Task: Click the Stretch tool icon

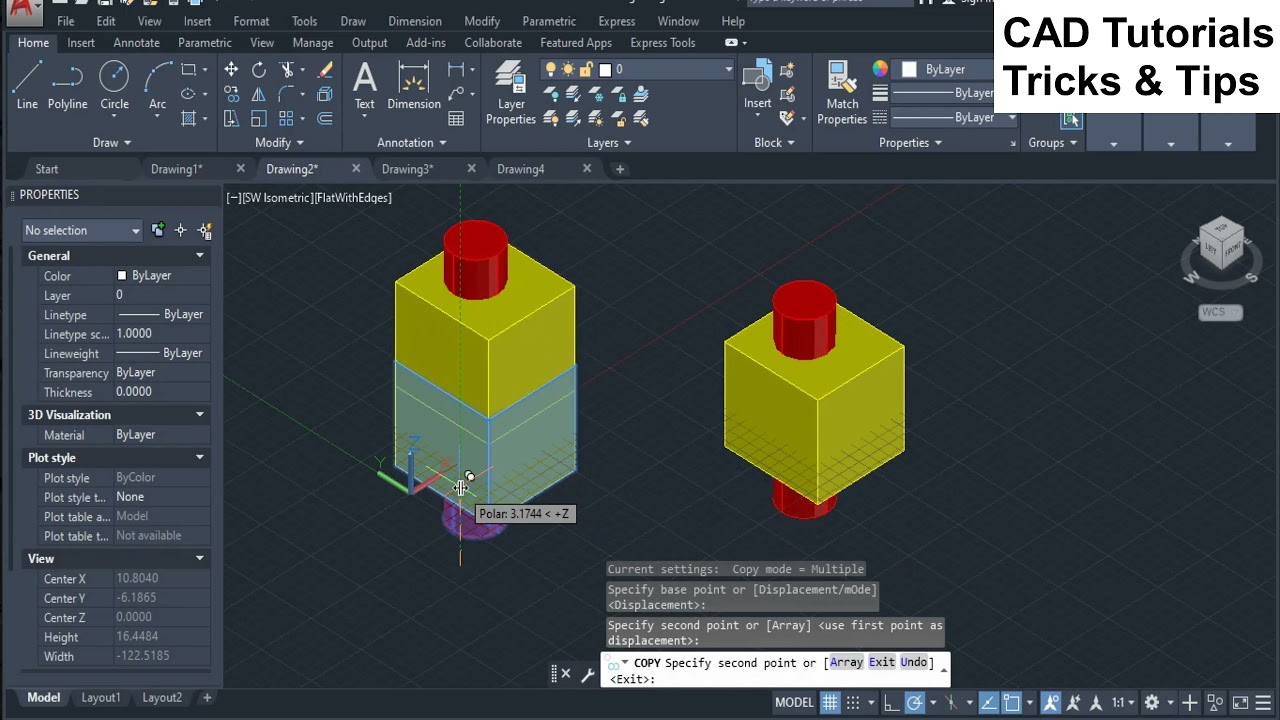Action: pyautogui.click(x=231, y=118)
